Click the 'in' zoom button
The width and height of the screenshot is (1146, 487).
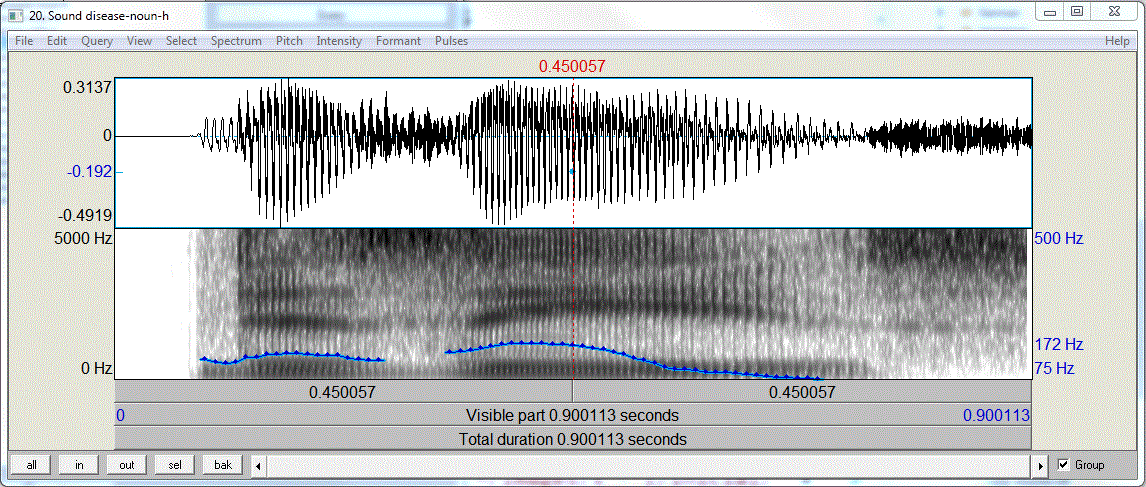(79, 465)
